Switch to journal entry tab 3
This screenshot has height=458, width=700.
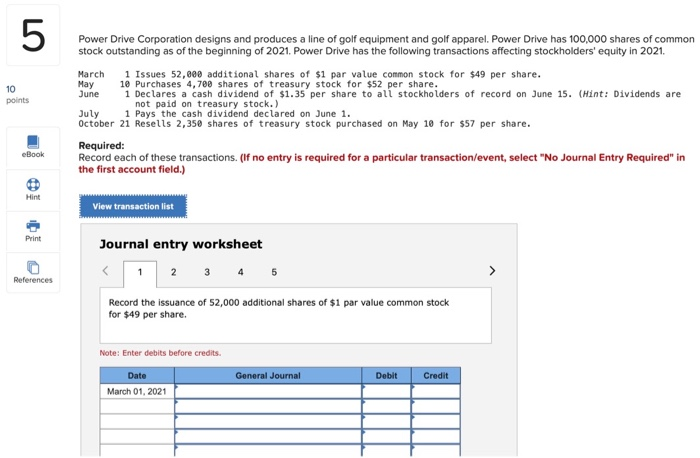point(207,272)
